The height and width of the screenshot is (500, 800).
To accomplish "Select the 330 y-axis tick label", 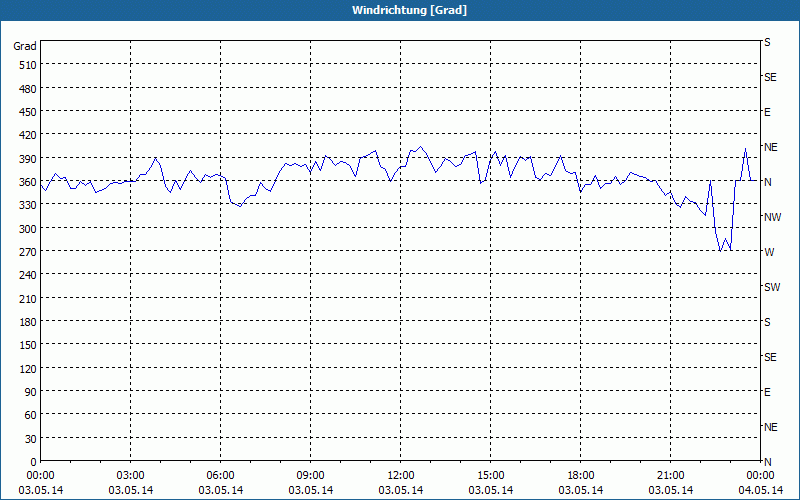I will click(x=28, y=206).
